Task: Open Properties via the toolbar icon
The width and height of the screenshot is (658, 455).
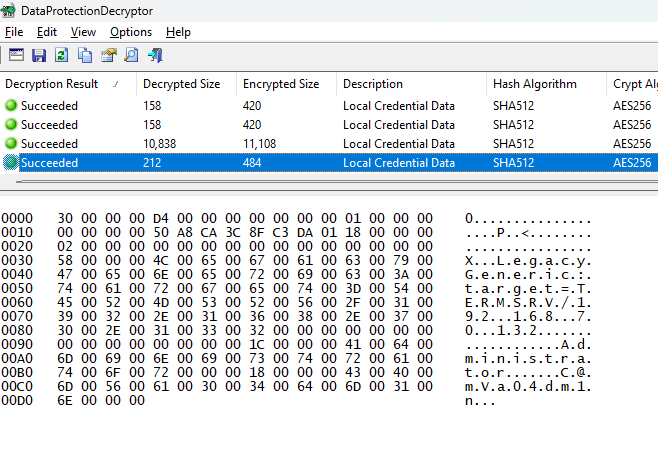Action: coord(108,55)
